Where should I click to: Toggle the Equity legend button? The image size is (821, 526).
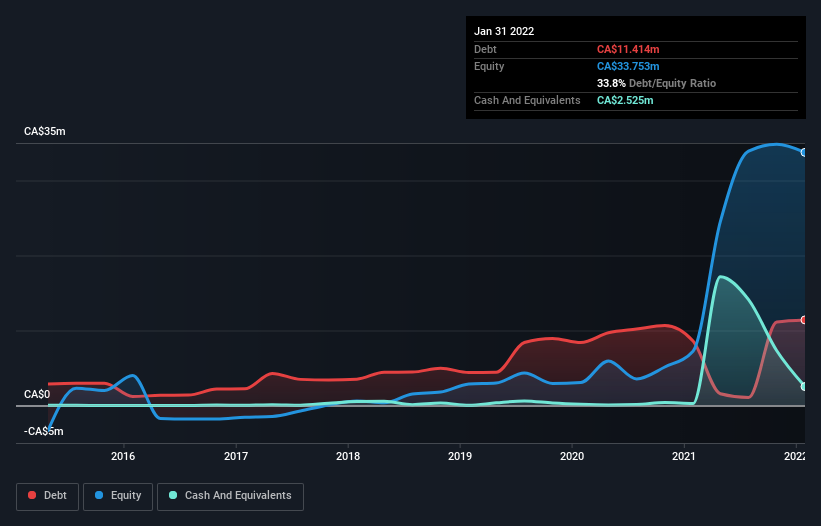[118, 496]
